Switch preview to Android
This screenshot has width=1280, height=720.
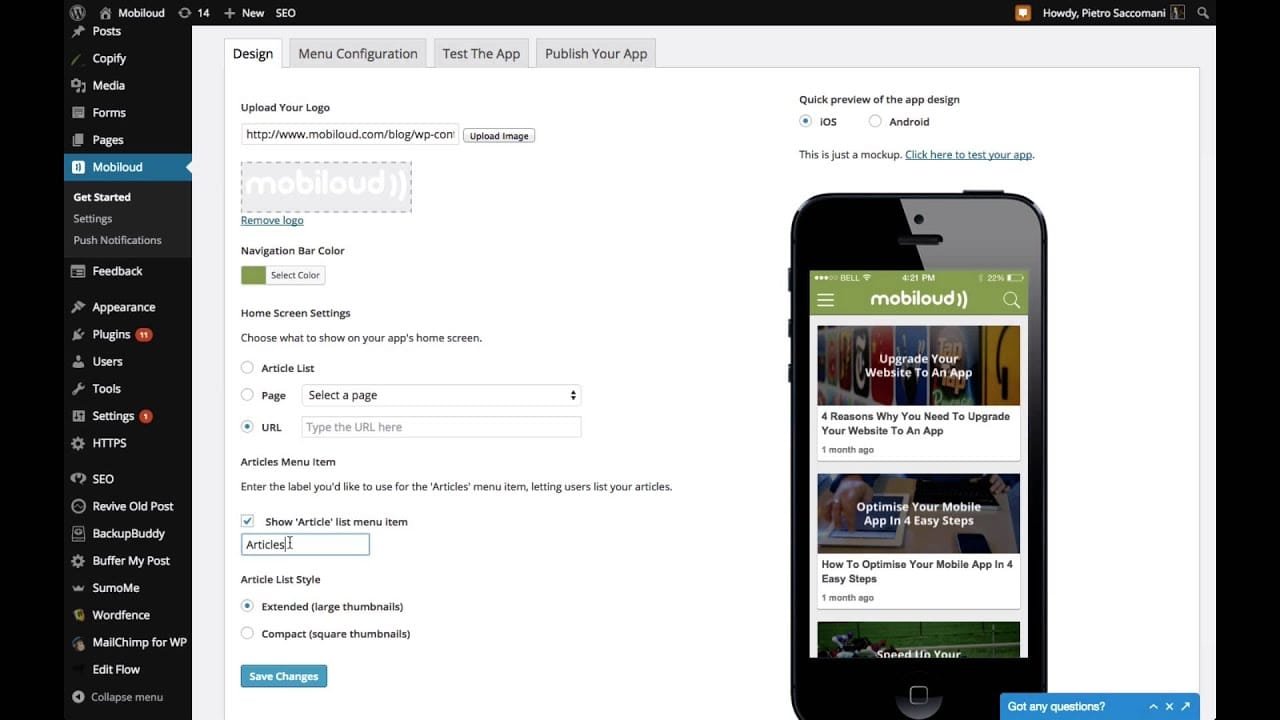[875, 121]
